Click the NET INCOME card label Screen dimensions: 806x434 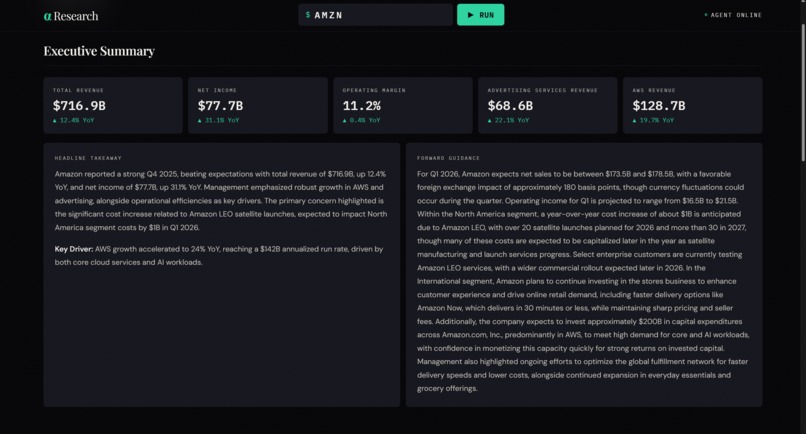coord(217,91)
